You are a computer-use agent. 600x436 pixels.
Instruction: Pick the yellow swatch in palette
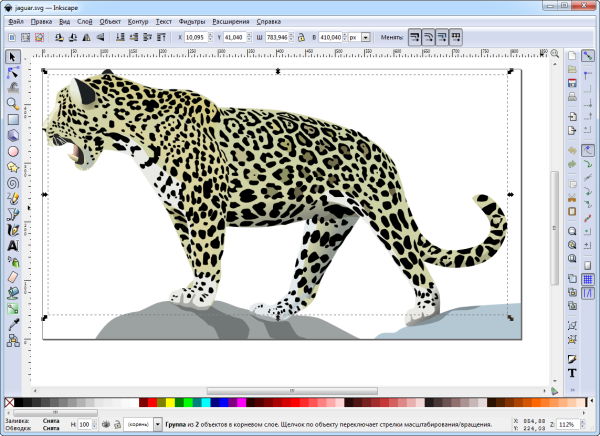[169, 403]
